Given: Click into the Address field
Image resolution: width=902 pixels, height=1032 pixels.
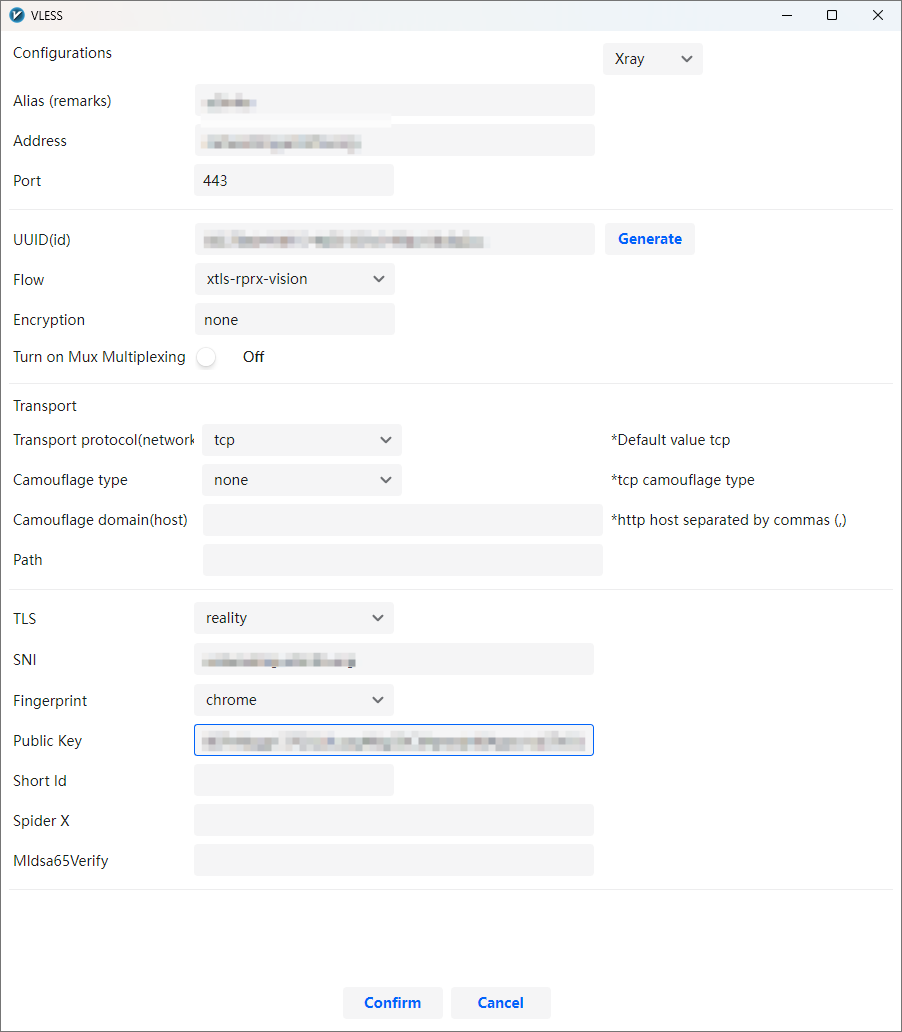Looking at the screenshot, I should click(x=394, y=141).
